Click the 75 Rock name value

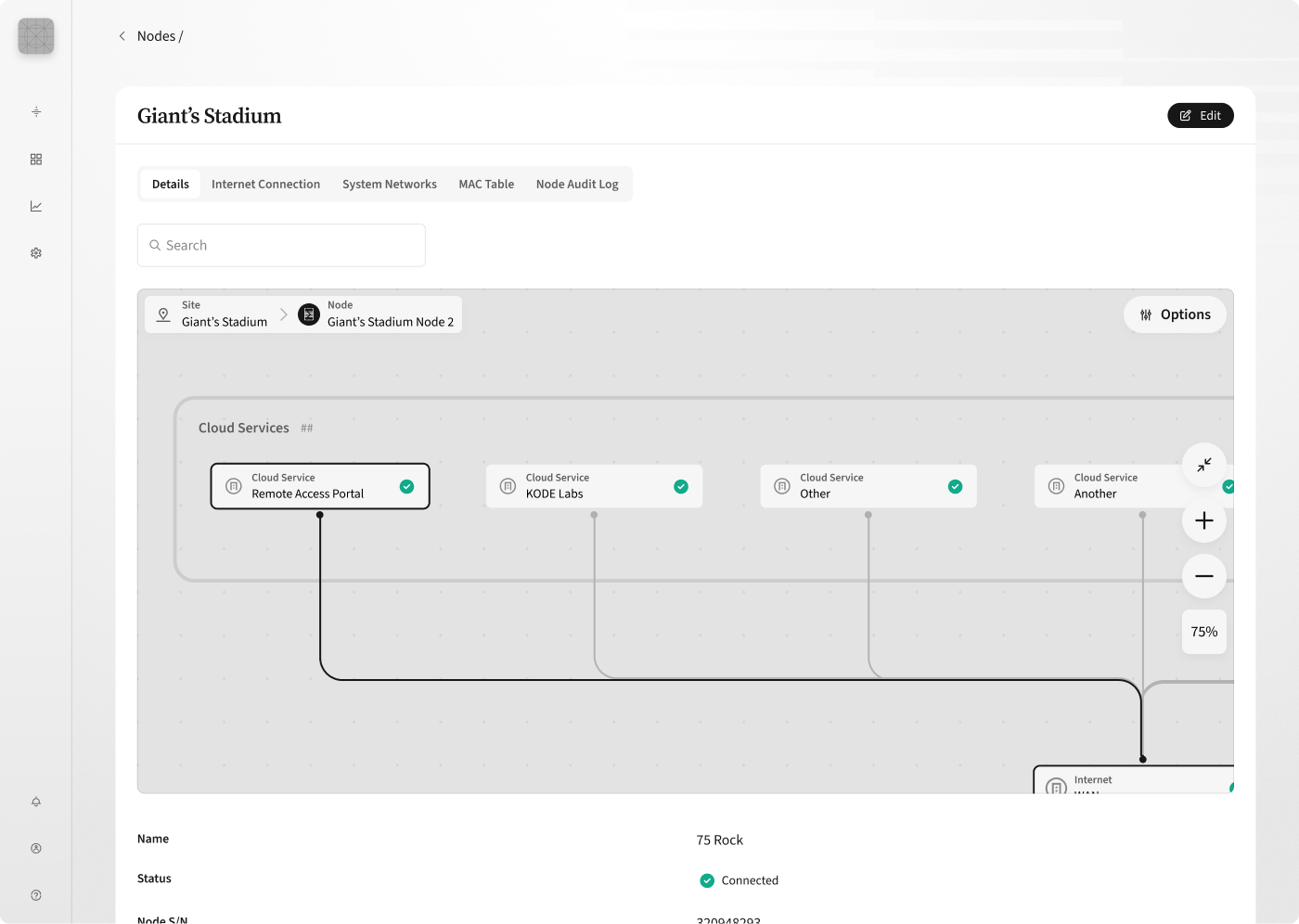click(x=720, y=840)
